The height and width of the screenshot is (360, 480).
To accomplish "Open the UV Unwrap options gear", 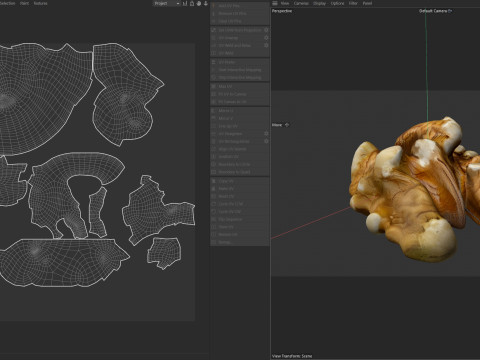I will point(266,38).
